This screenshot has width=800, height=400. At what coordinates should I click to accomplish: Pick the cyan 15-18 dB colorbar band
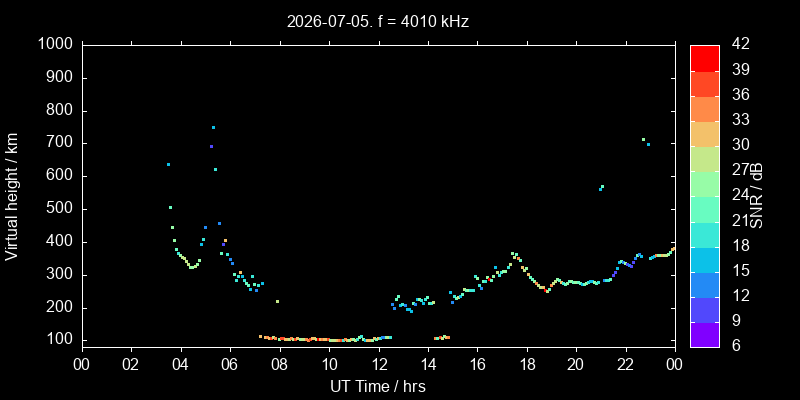[x=705, y=259]
